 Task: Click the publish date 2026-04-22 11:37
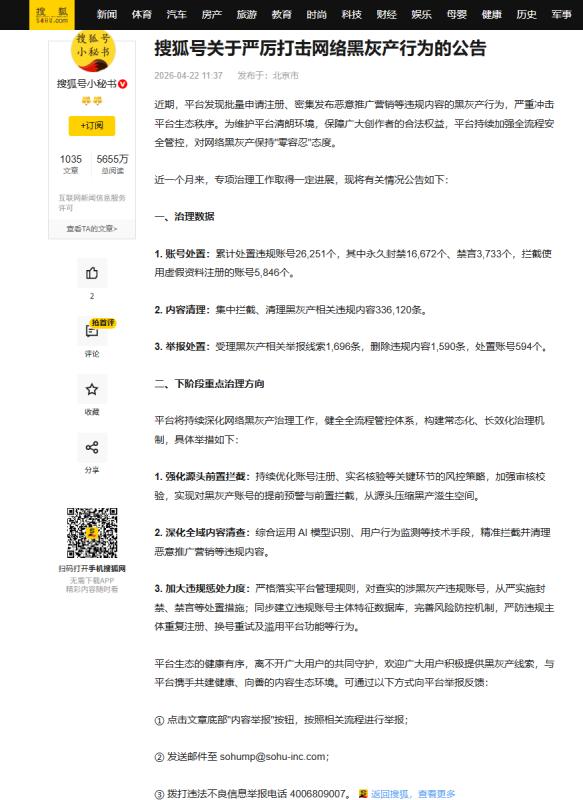pos(189,76)
